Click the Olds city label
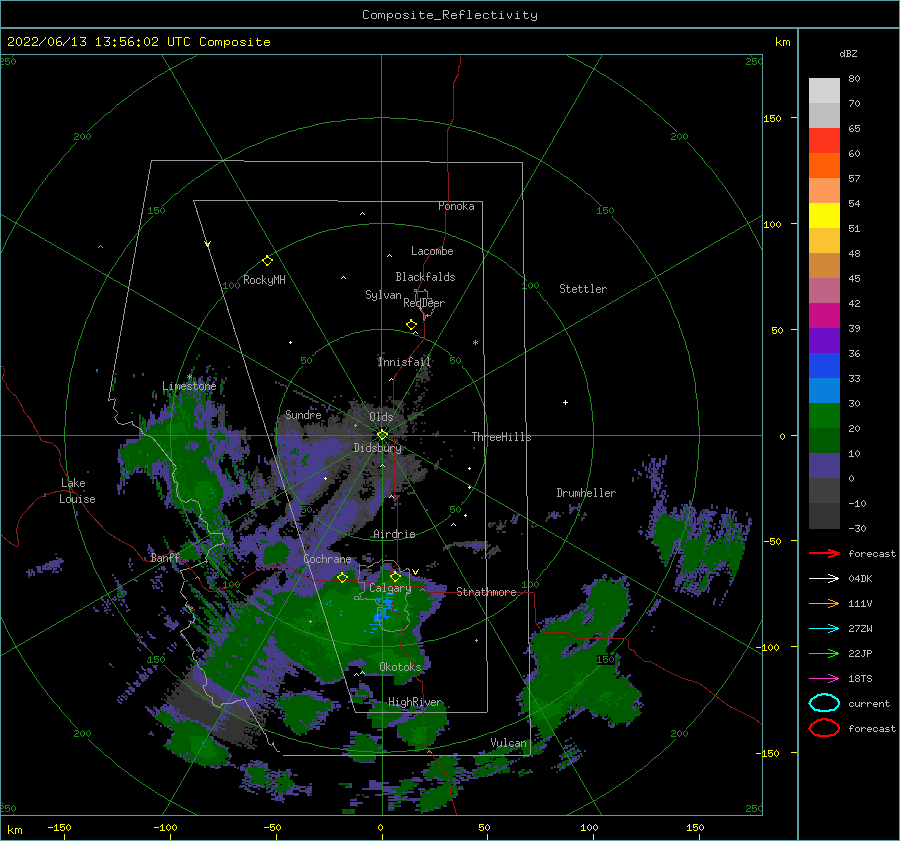900x841 pixels. click(x=381, y=417)
